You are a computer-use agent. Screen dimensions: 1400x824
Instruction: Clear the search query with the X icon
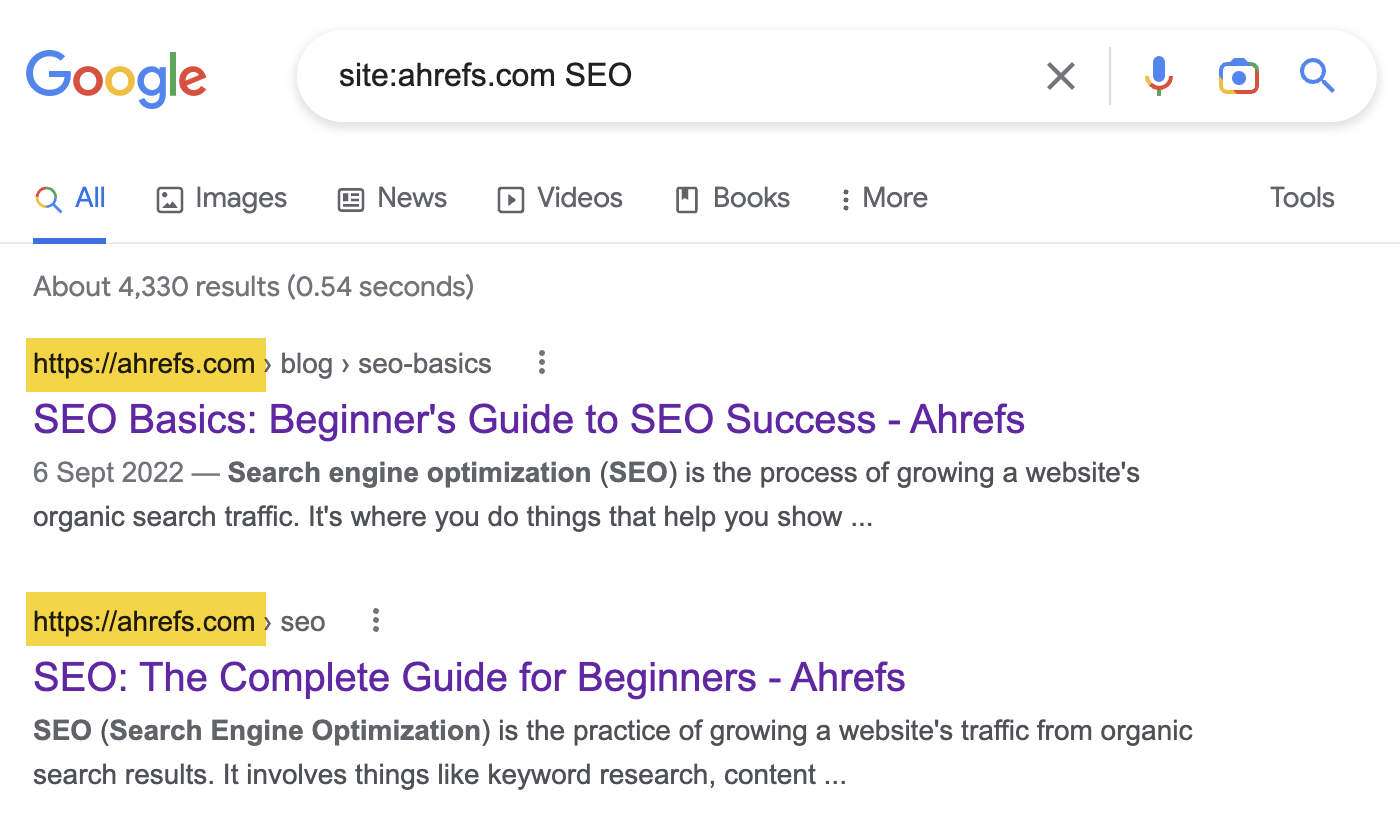point(1060,75)
